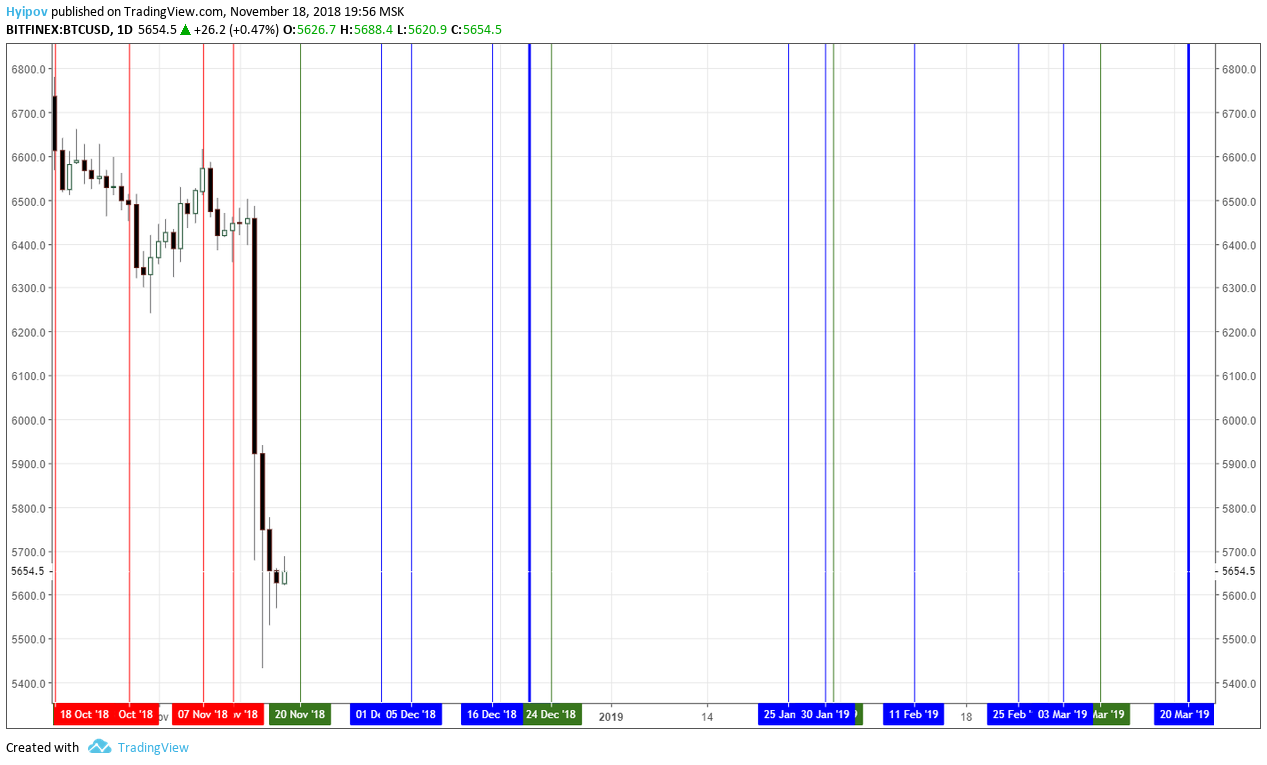Click the 6500.0 label on the right price axis
This screenshot has width=1267, height=765.
[x=1240, y=201]
